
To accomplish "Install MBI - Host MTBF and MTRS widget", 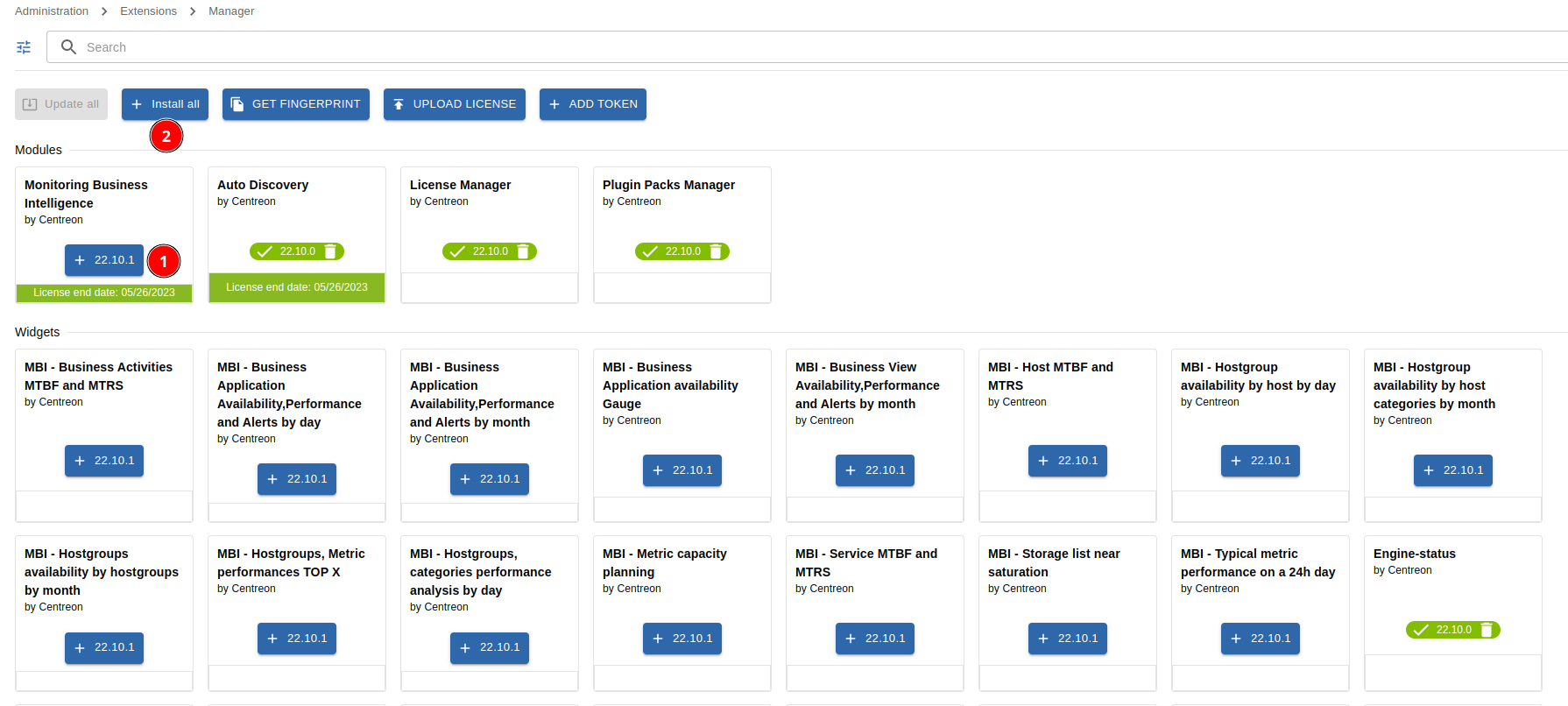I will [x=1067, y=461].
